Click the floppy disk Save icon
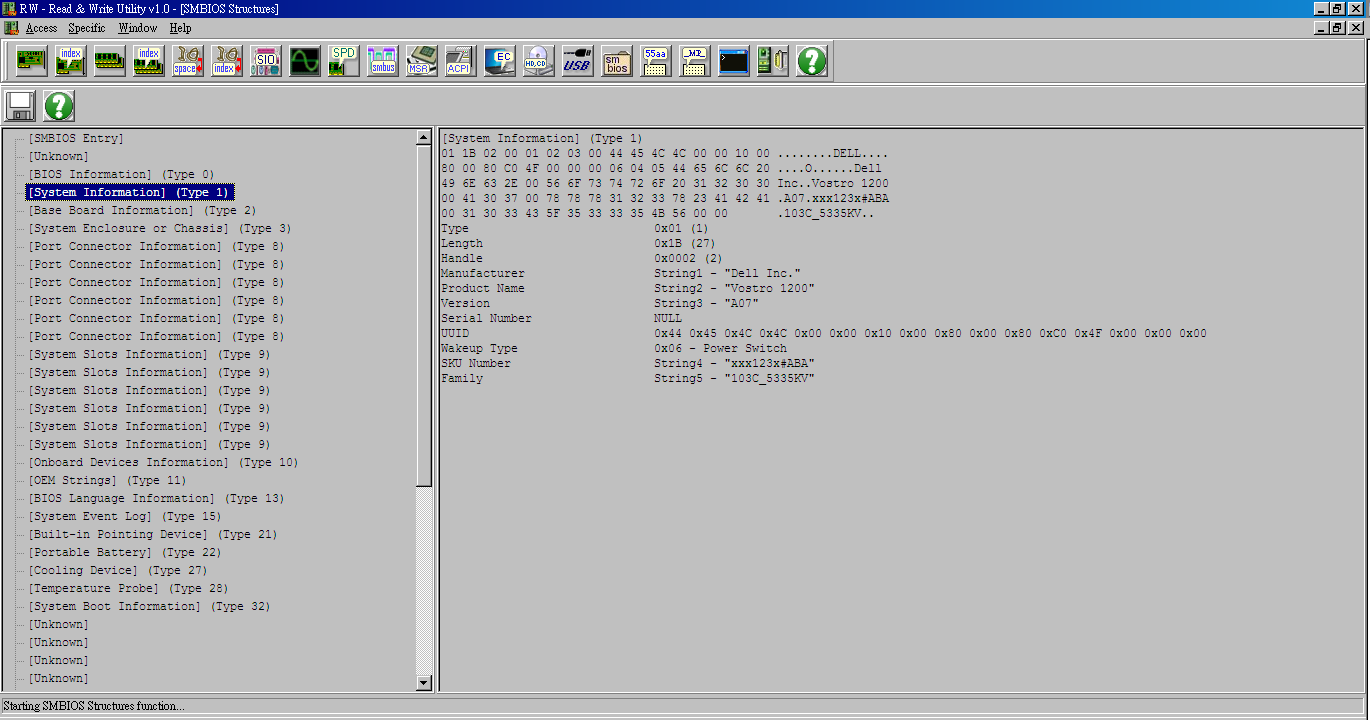Viewport: 1370px width, 720px height. click(21, 105)
